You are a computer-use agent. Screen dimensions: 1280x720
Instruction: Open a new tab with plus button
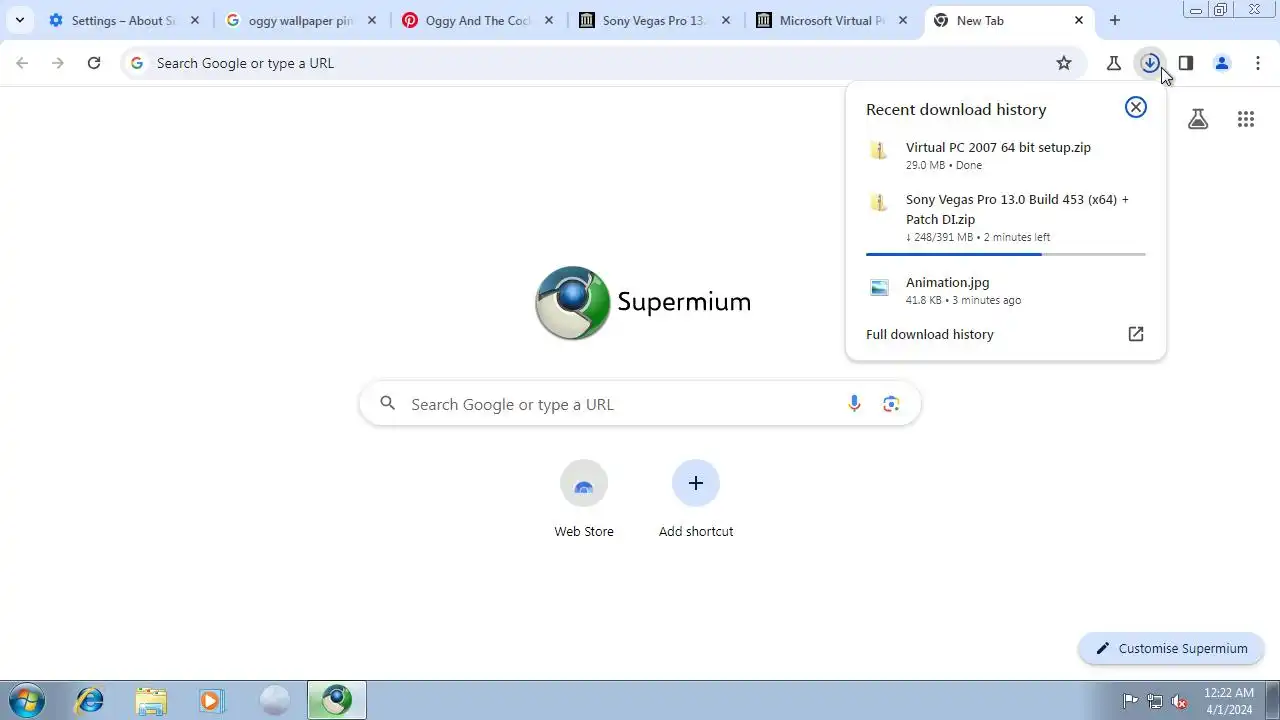(1115, 20)
